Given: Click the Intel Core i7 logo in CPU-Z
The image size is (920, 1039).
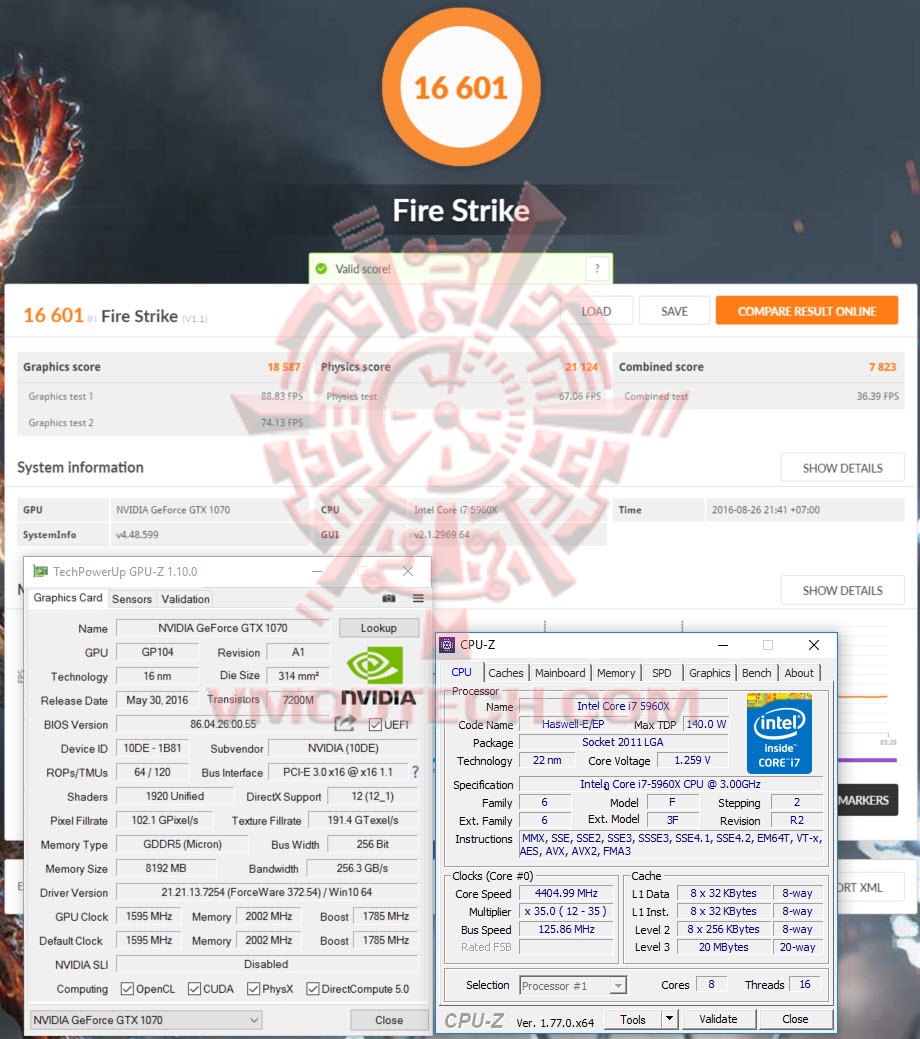Looking at the screenshot, I should pos(779,733).
